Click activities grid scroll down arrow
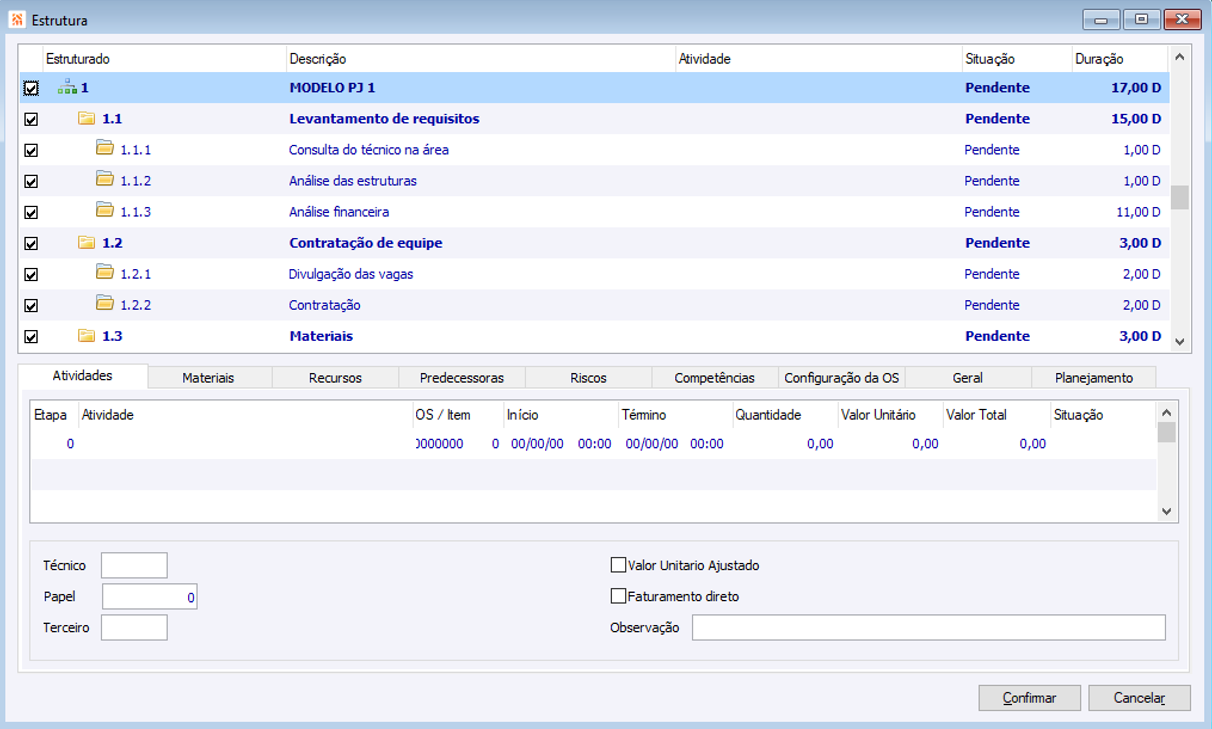This screenshot has width=1212, height=729. [1166, 511]
